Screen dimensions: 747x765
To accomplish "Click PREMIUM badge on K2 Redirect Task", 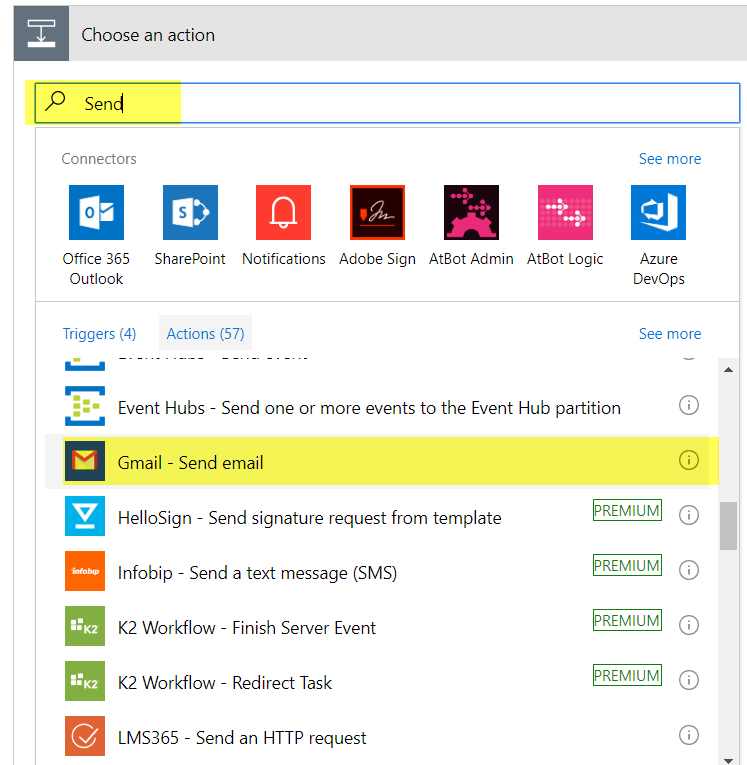I will 627,675.
